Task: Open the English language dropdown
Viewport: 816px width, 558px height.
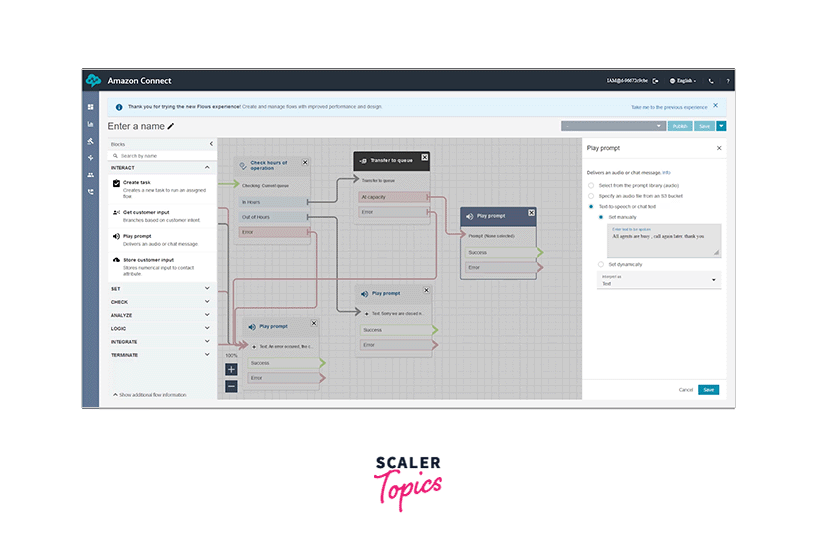Action: coord(686,80)
